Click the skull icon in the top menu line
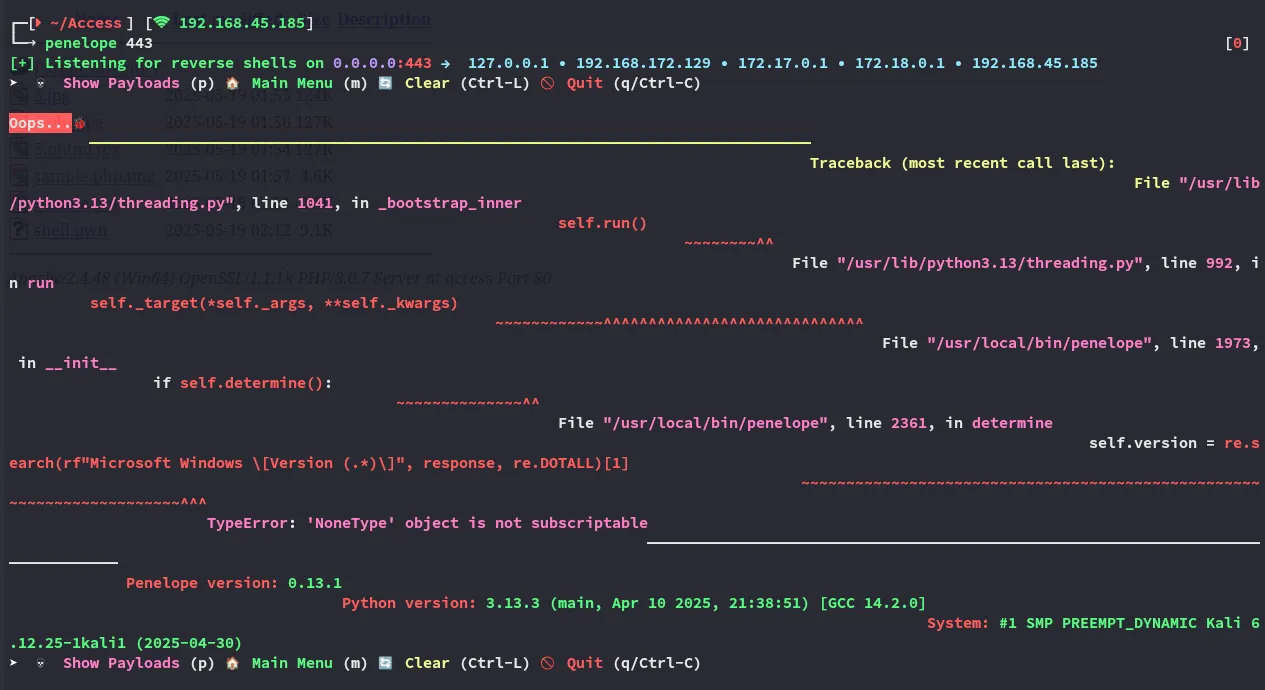Screen dimensions: 1265x690 [41, 83]
